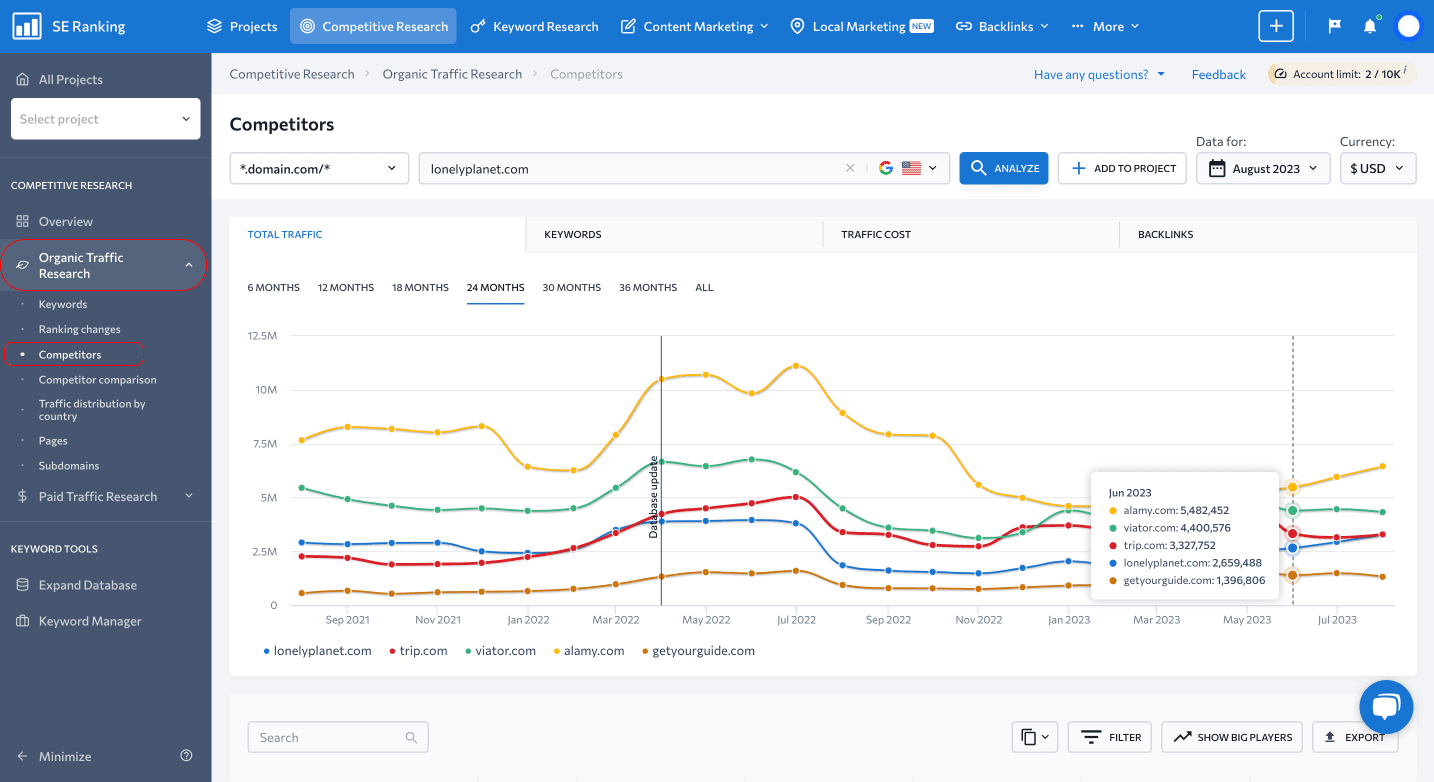Click the plus add button in header
This screenshot has width=1434, height=782.
(x=1276, y=26)
